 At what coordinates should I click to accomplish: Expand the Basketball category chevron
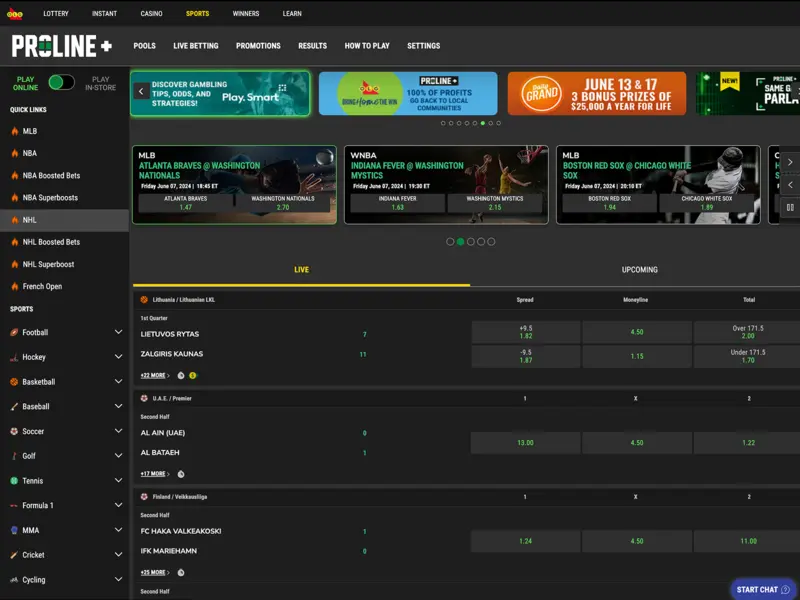118,382
